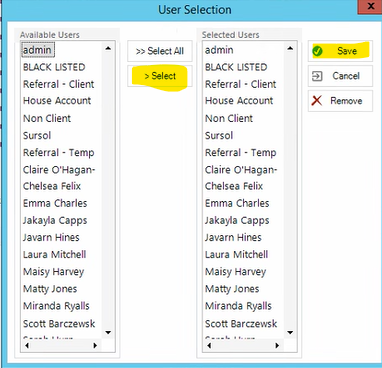Select Non Client in Available Users
The image size is (382, 368).
coord(47,118)
